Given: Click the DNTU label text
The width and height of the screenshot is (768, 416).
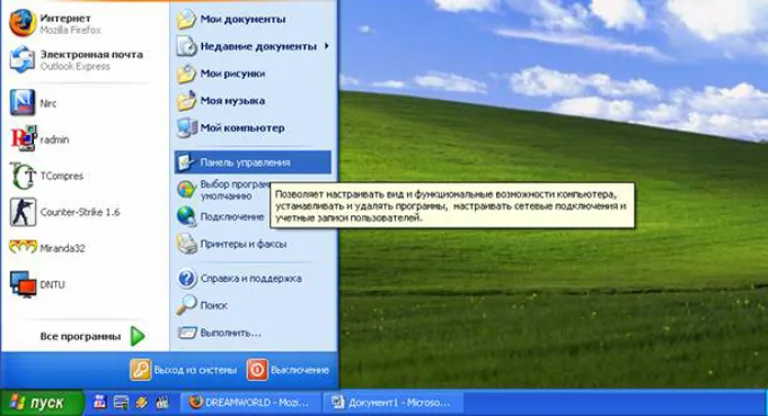Looking at the screenshot, I should tap(52, 285).
